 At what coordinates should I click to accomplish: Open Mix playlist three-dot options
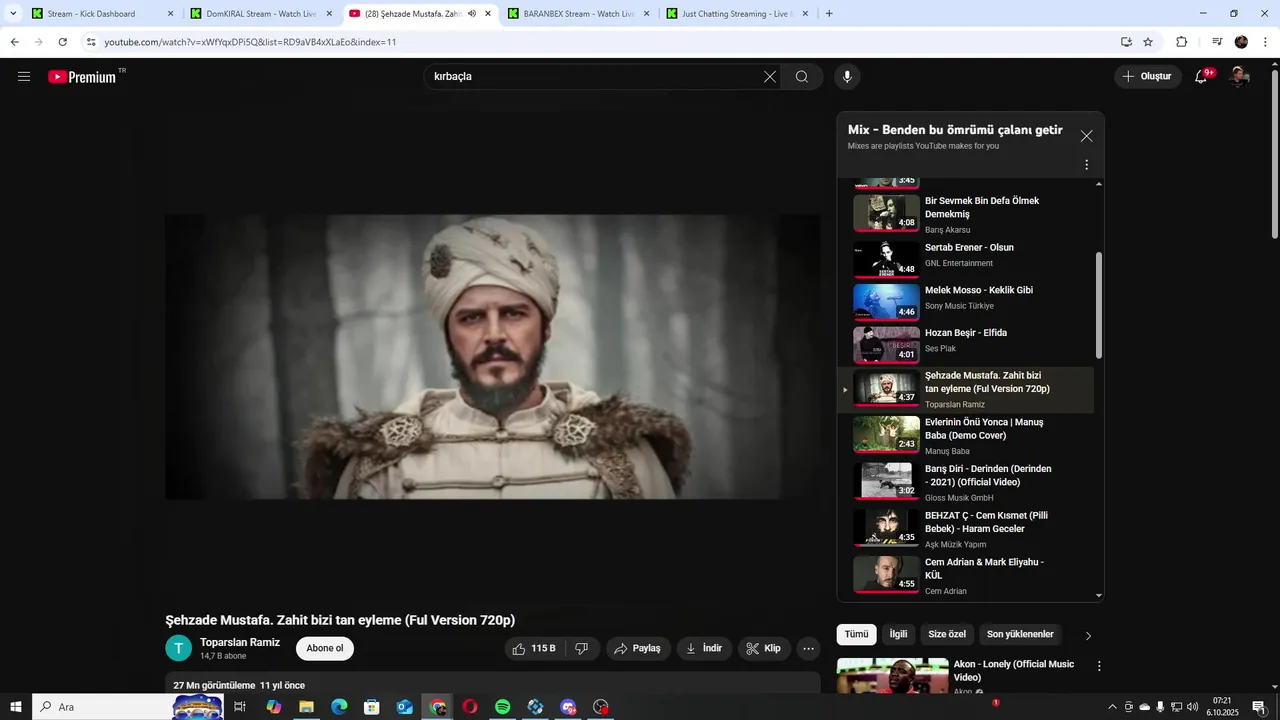[1086, 165]
